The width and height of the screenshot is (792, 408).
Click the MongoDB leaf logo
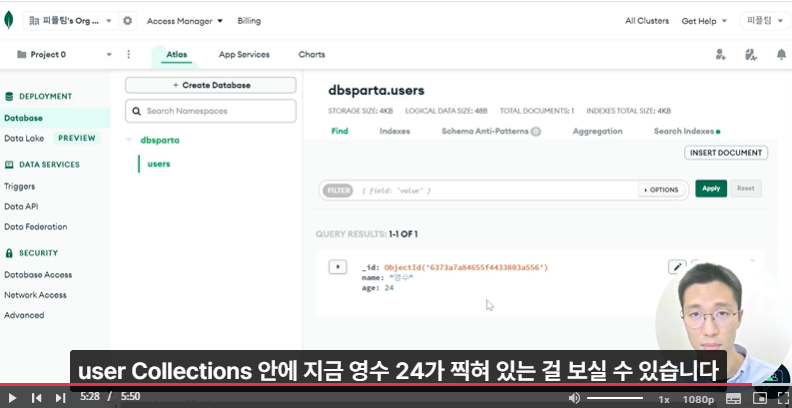tap(9, 21)
